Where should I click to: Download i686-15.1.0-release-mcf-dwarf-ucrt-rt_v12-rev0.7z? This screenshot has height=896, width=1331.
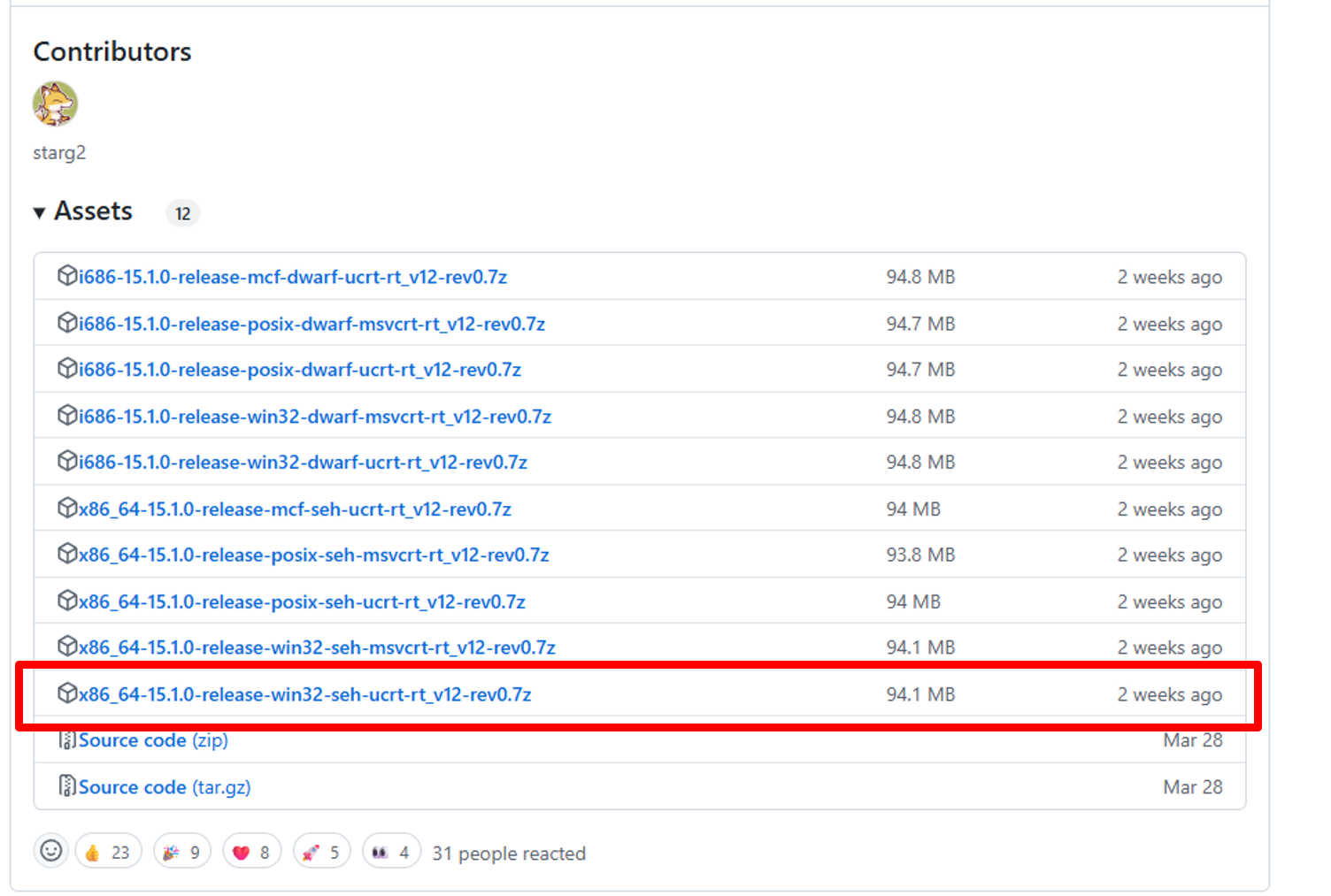(293, 277)
